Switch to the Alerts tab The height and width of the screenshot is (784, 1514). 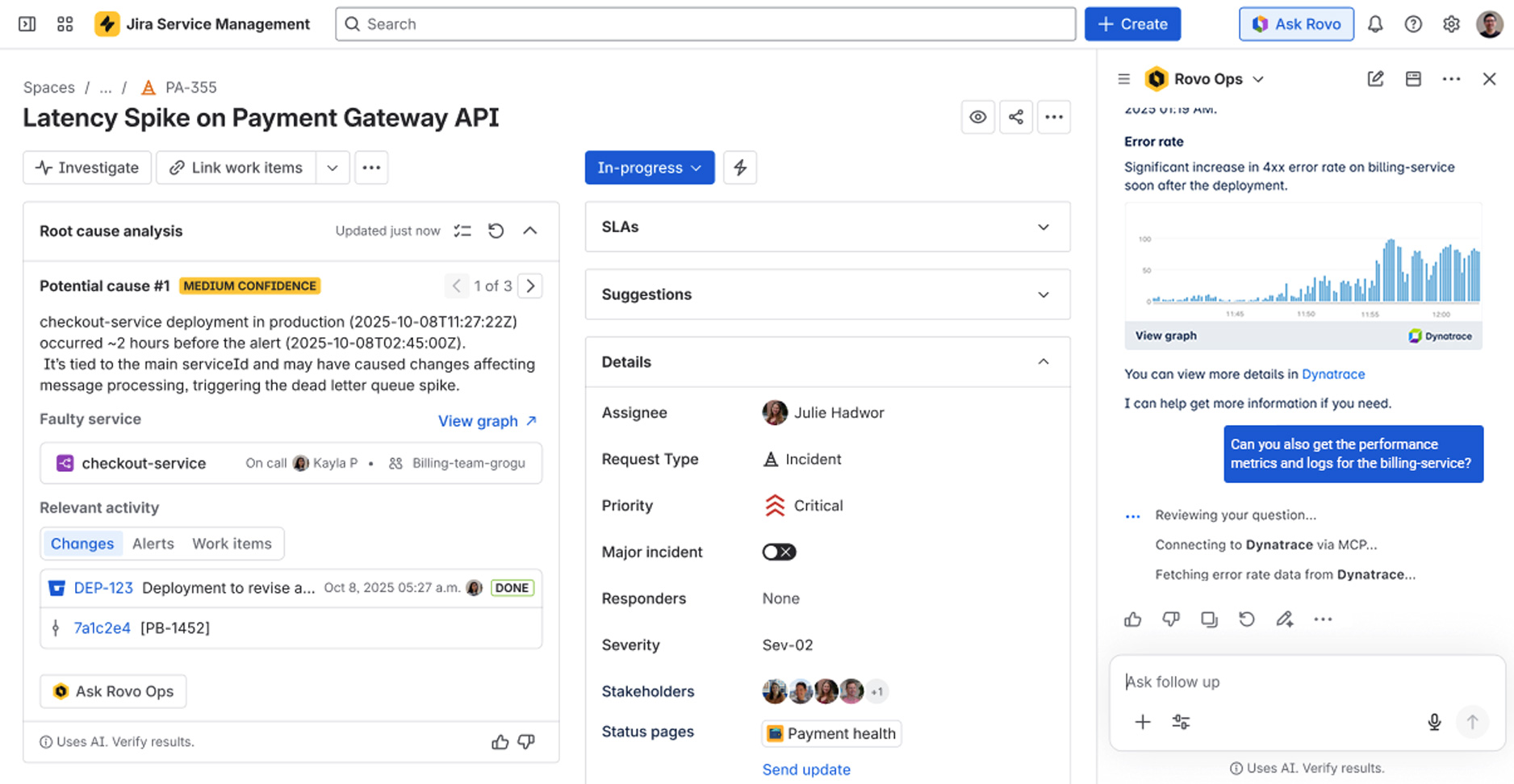coord(153,544)
